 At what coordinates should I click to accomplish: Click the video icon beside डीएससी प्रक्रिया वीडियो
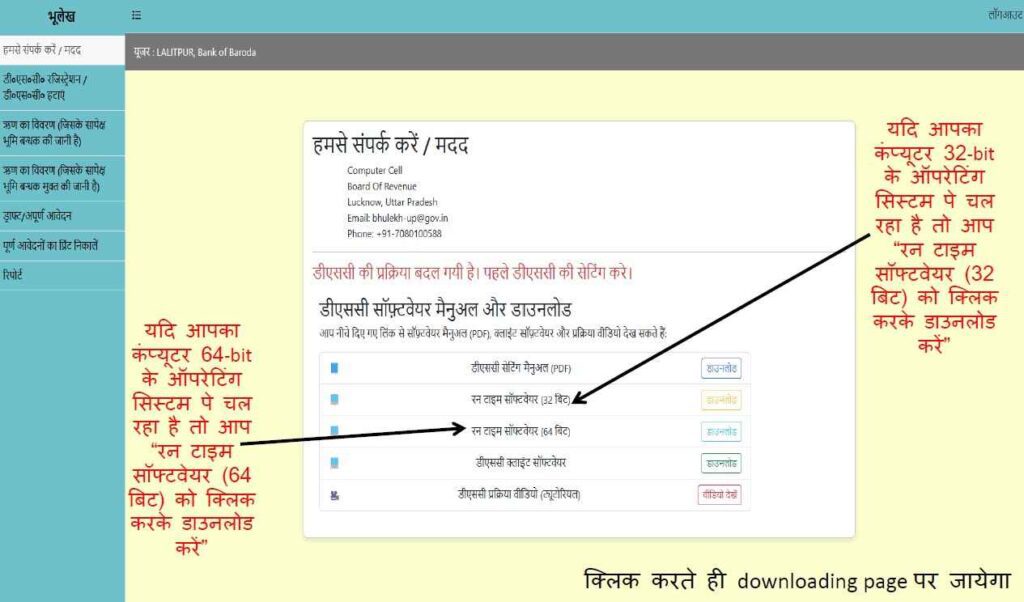coord(334,494)
